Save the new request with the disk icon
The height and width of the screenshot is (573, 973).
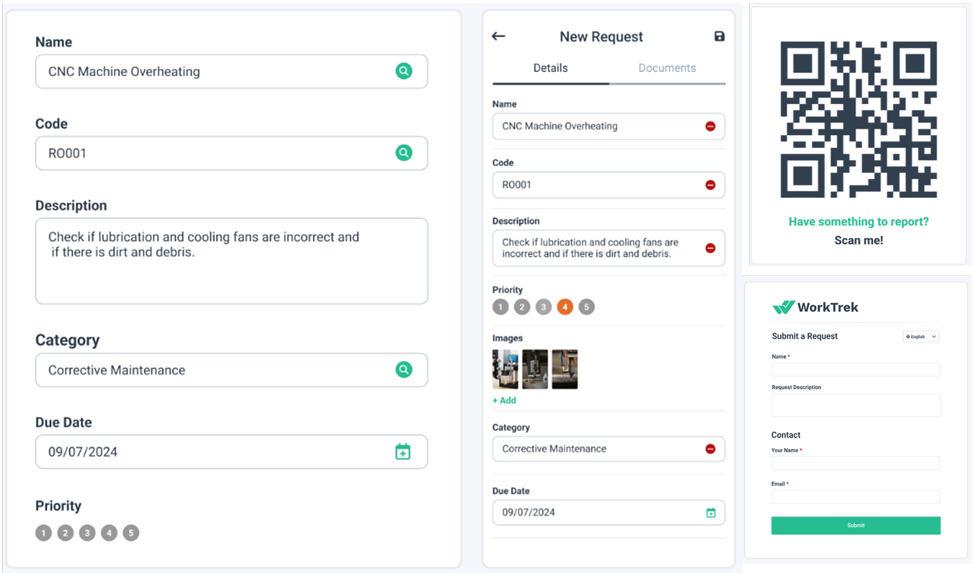point(719,37)
